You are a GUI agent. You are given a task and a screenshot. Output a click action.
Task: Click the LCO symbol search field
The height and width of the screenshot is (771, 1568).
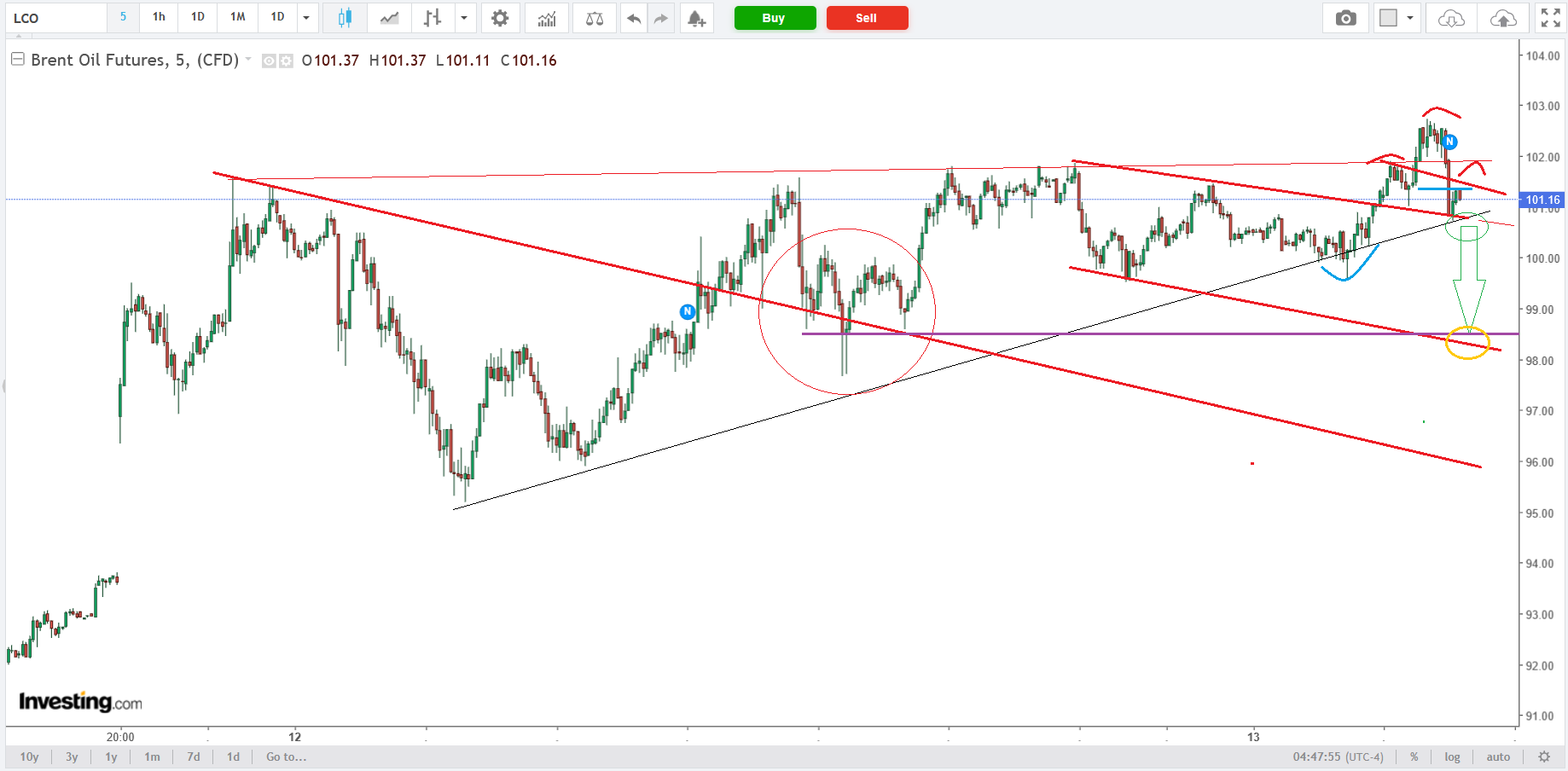click(55, 18)
